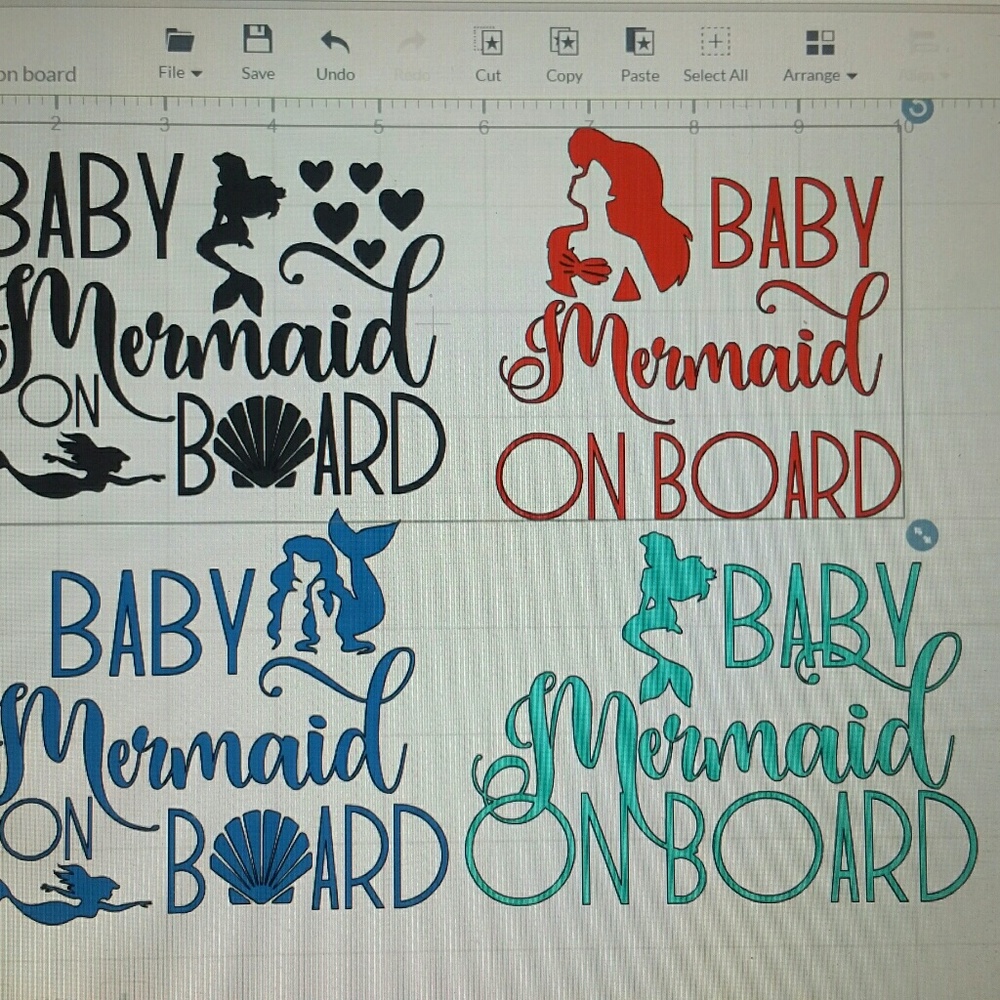Click the red 'BABY' text
Viewport: 1000px width, 1000px height.
(797, 222)
